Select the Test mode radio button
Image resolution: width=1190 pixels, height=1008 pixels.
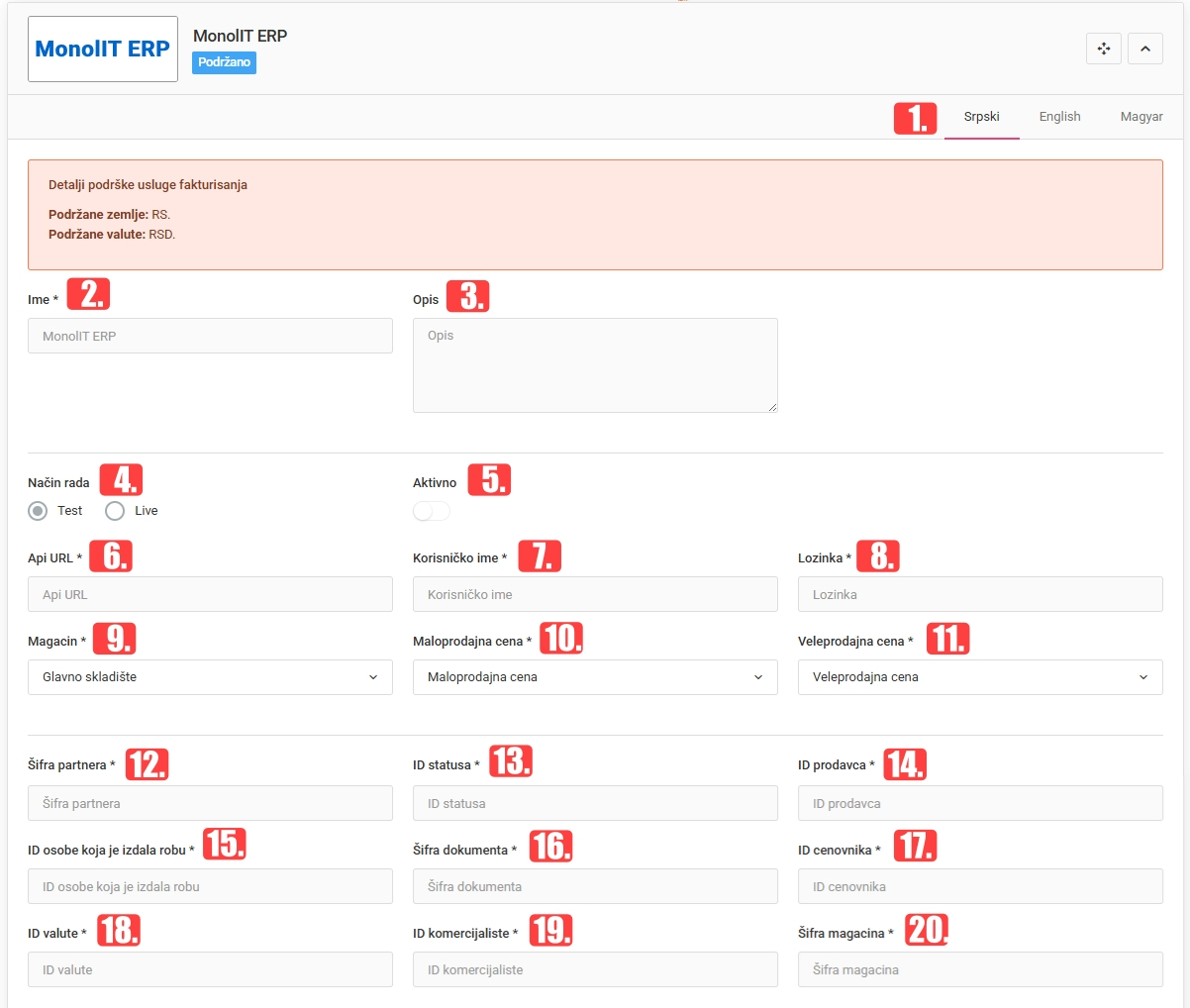(38, 511)
